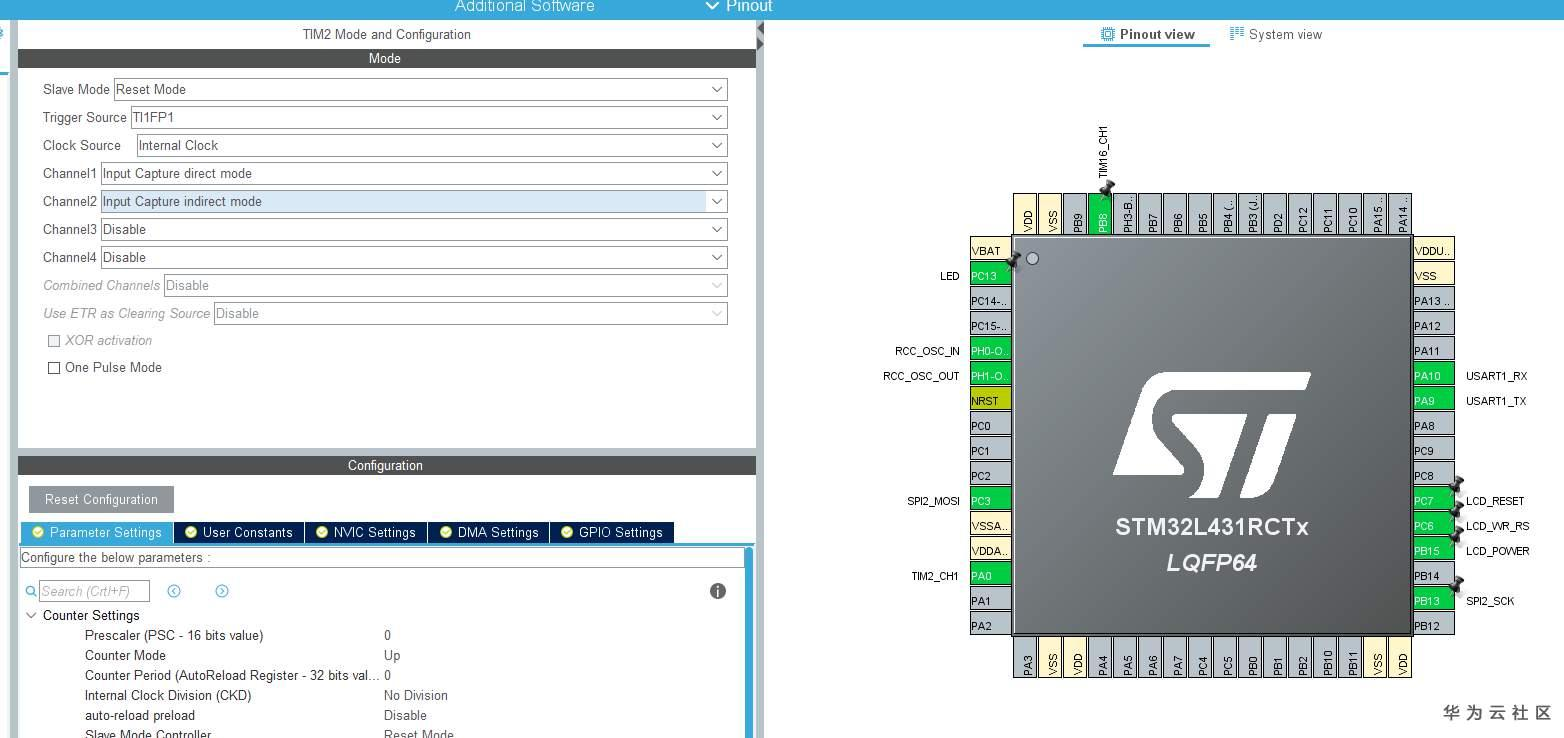Click the Additional Software menu
Screen dimensions: 1564x738
click(525, 7)
